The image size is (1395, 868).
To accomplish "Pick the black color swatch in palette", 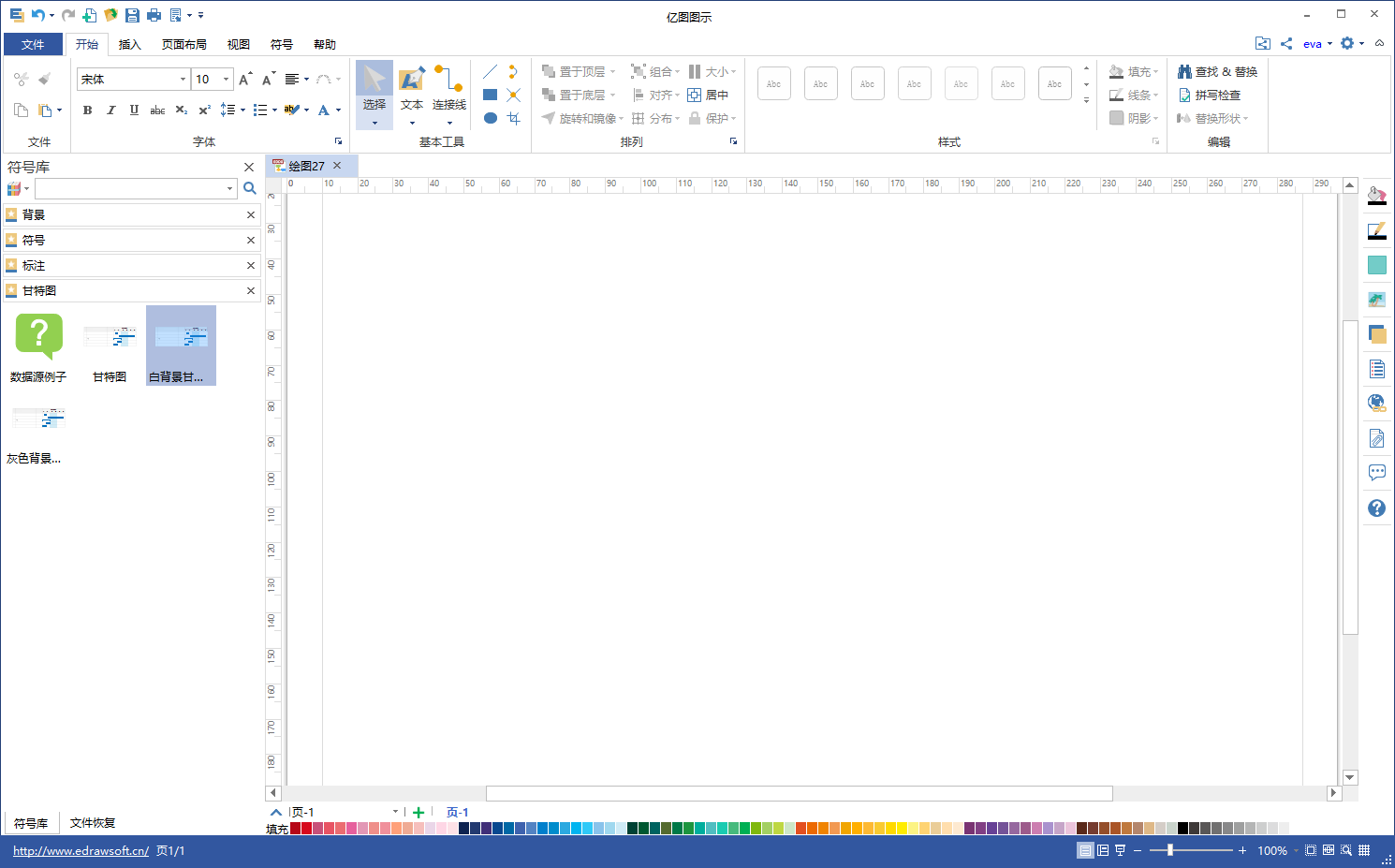I will pyautogui.click(x=1182, y=828).
